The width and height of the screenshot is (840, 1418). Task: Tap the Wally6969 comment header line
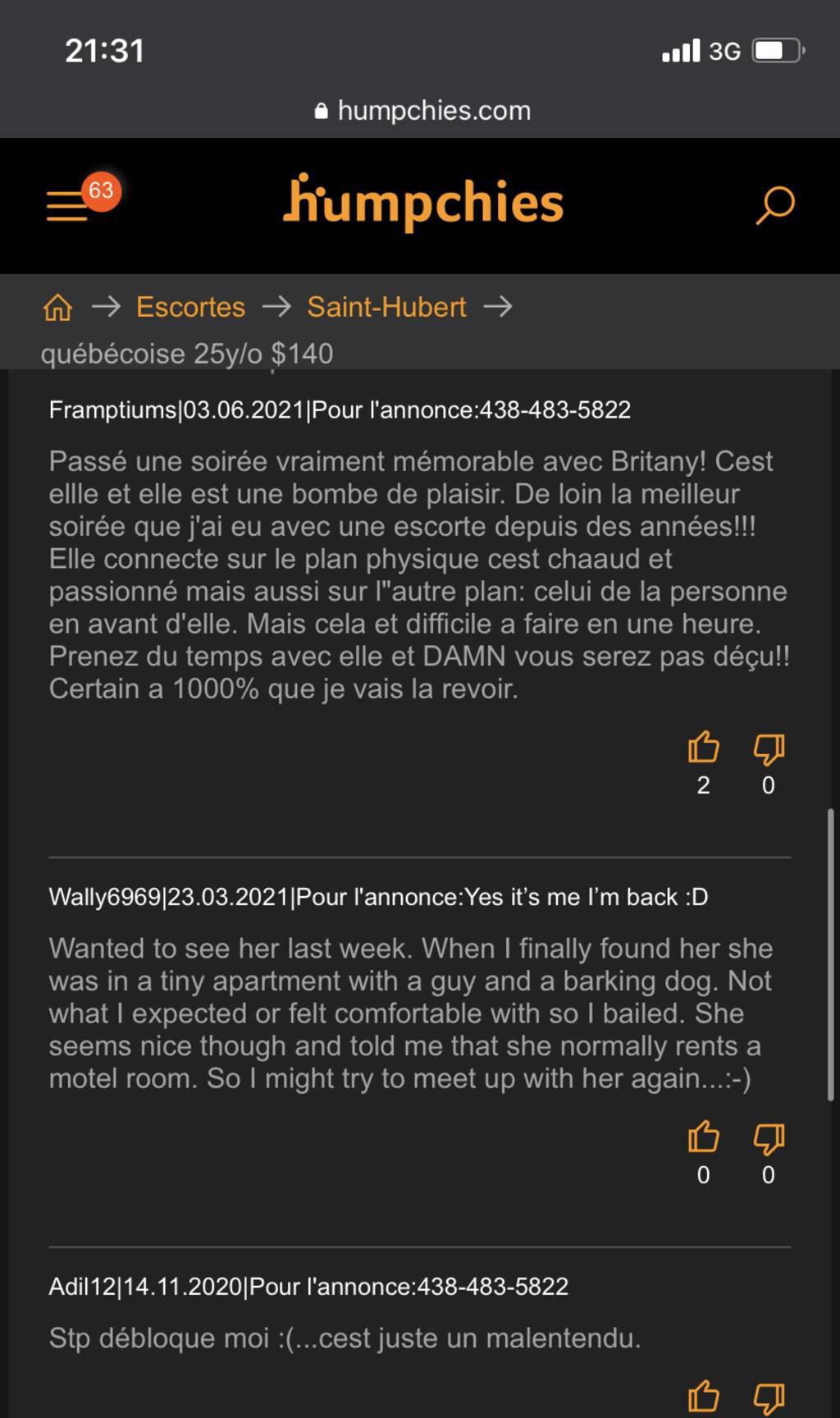tap(378, 897)
